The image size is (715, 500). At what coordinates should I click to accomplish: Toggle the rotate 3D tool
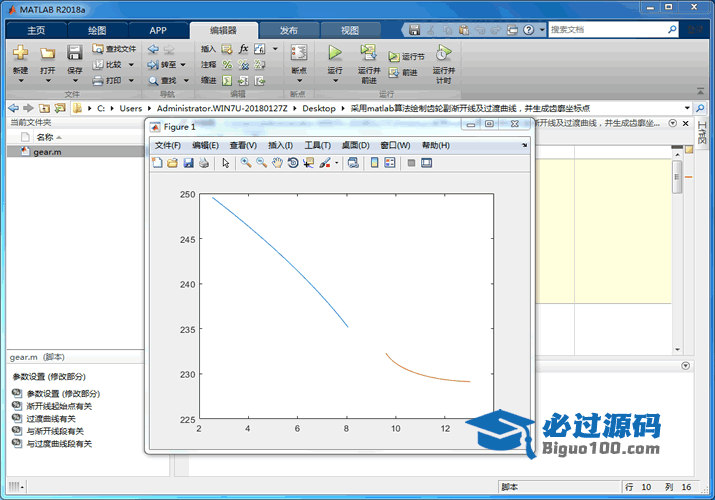[293, 163]
